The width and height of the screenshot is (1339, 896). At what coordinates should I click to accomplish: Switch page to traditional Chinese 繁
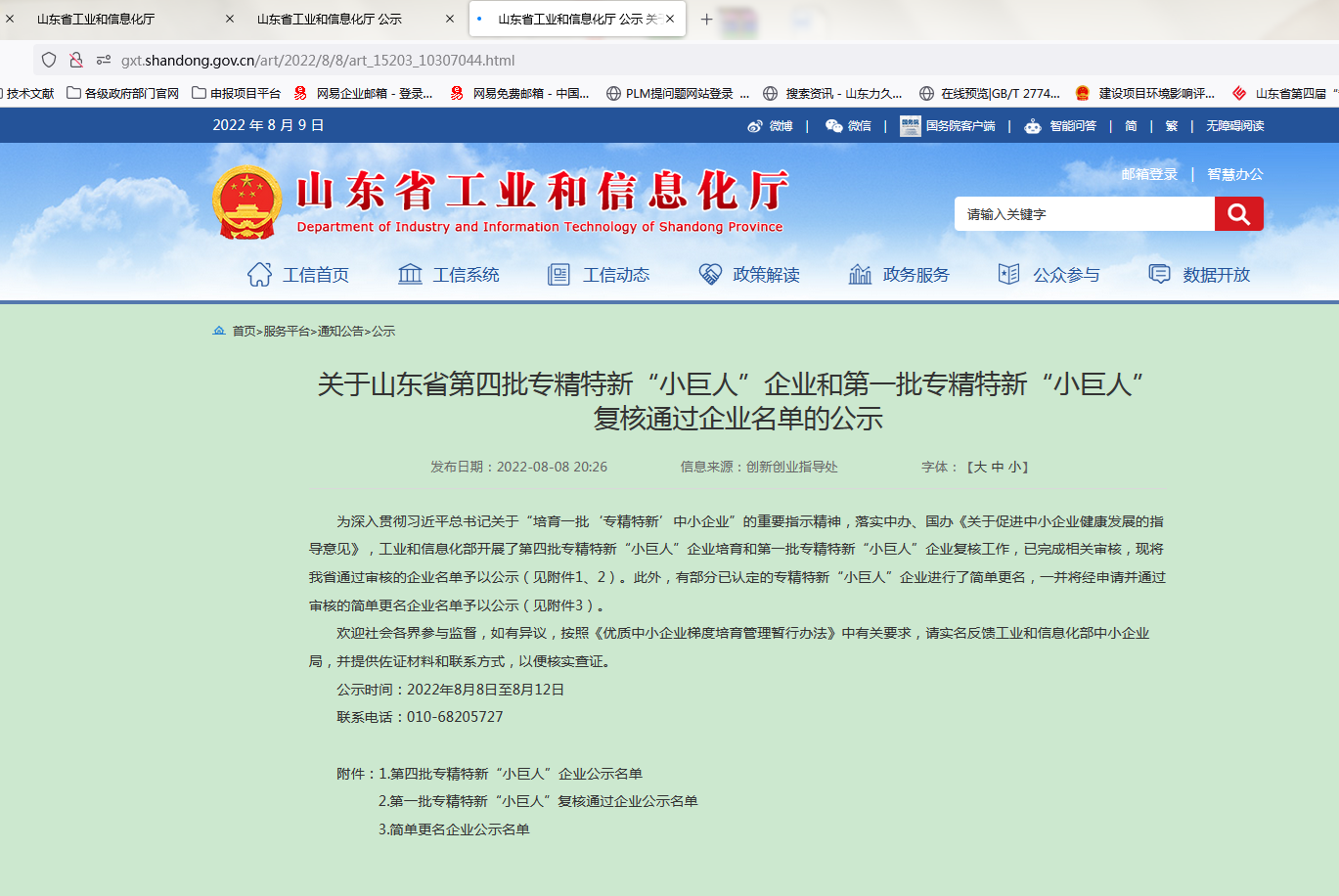click(1171, 125)
